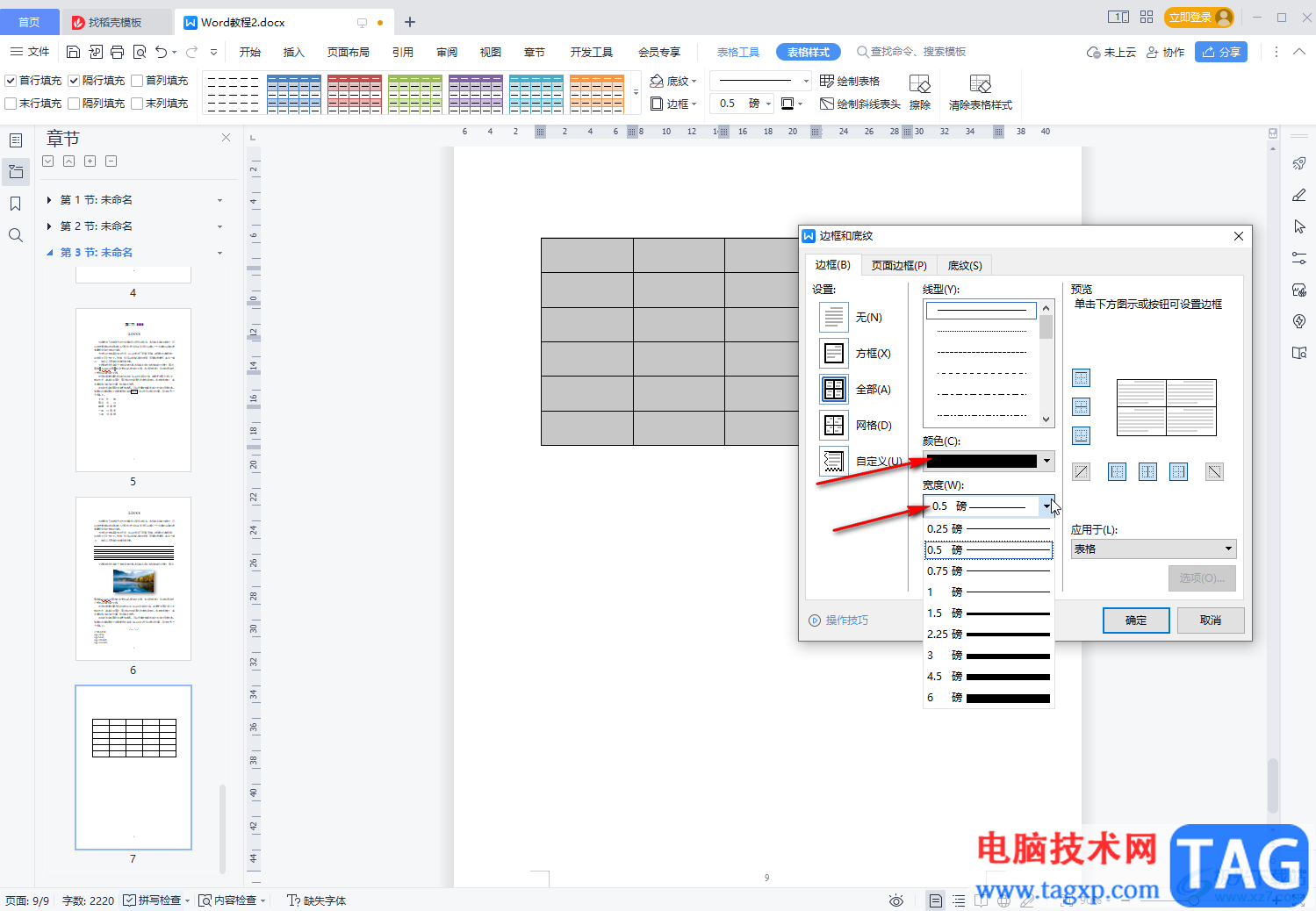Switch to the 底纹(S) tab
The image size is (1316, 911).
(x=965, y=265)
